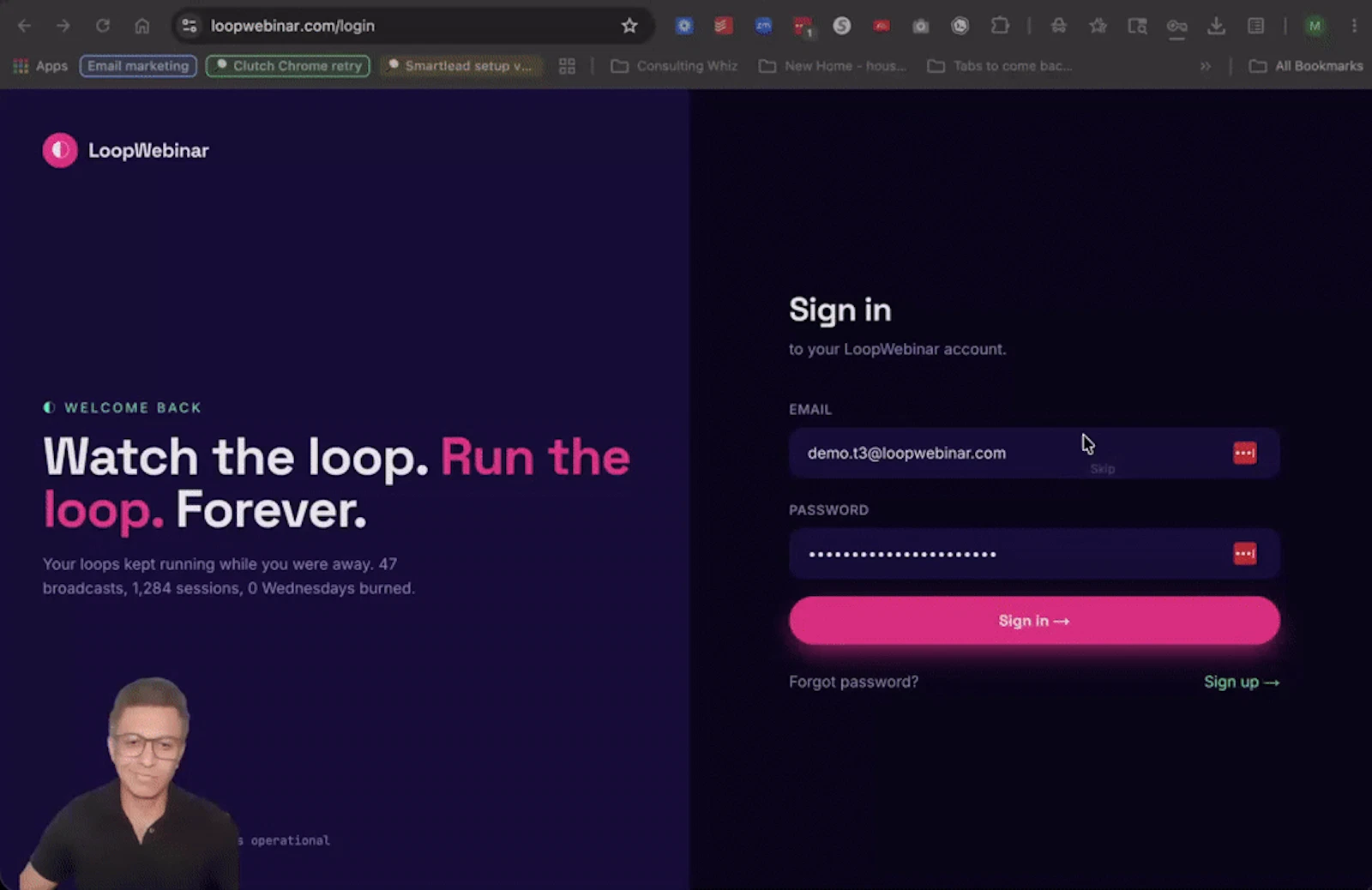Focus the Email input field

[x=1034, y=453]
